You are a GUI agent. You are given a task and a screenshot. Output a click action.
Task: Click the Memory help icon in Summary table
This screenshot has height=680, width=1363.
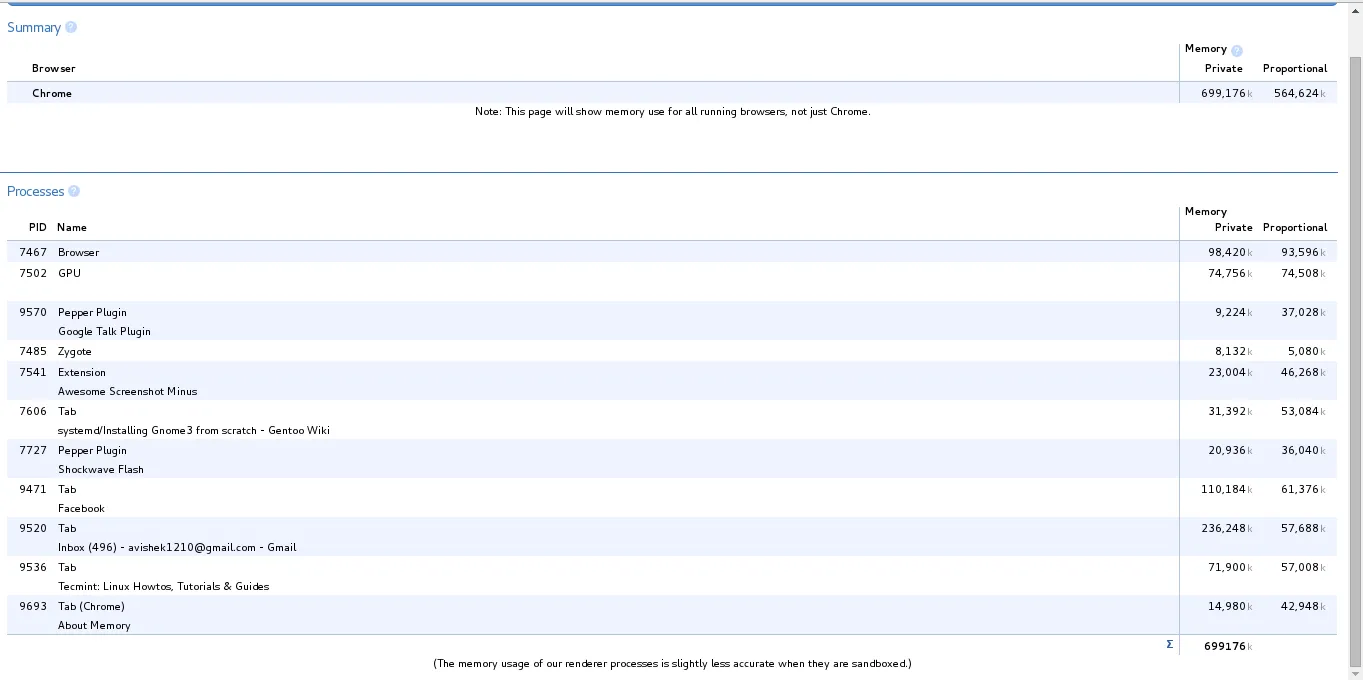point(1236,48)
